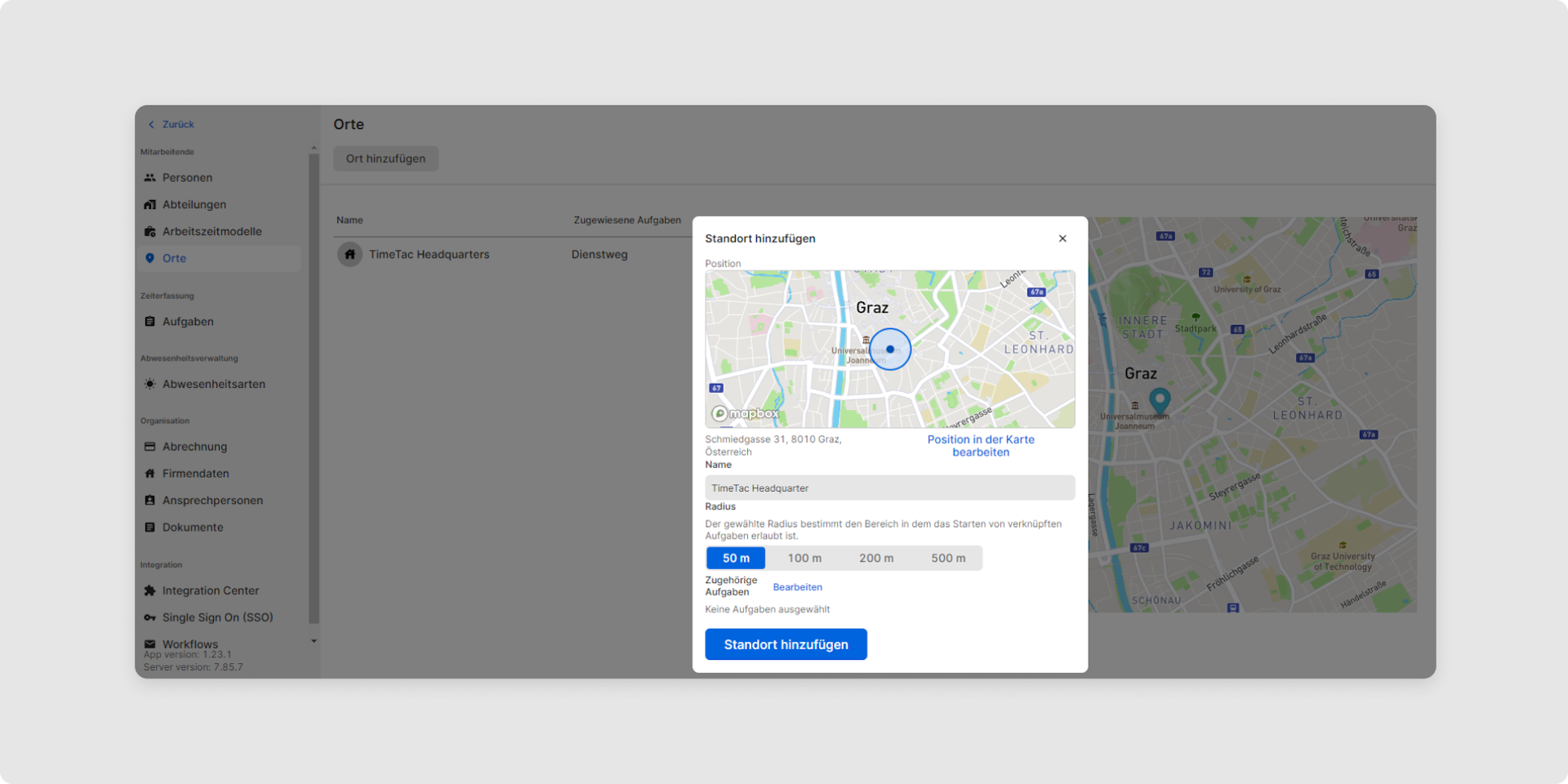Click the Workflows envelope icon
This screenshot has height=784, width=1568.
click(x=149, y=644)
